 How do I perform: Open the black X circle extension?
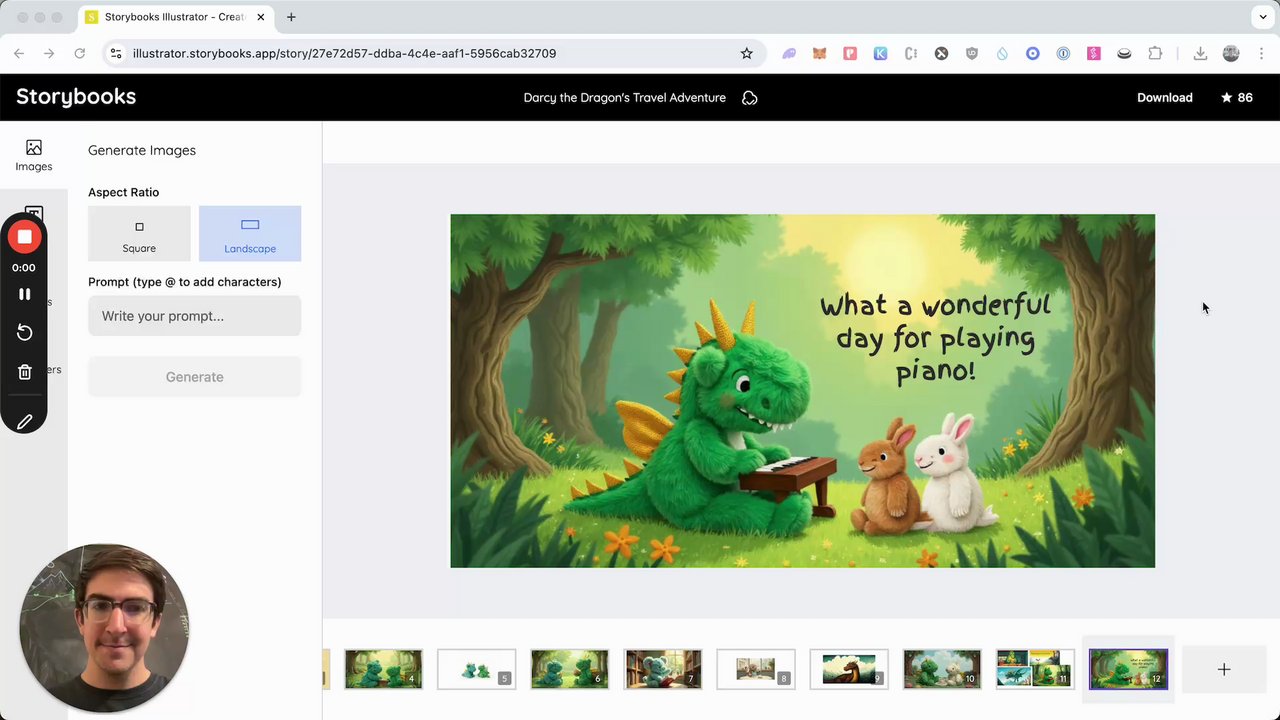pos(941,53)
